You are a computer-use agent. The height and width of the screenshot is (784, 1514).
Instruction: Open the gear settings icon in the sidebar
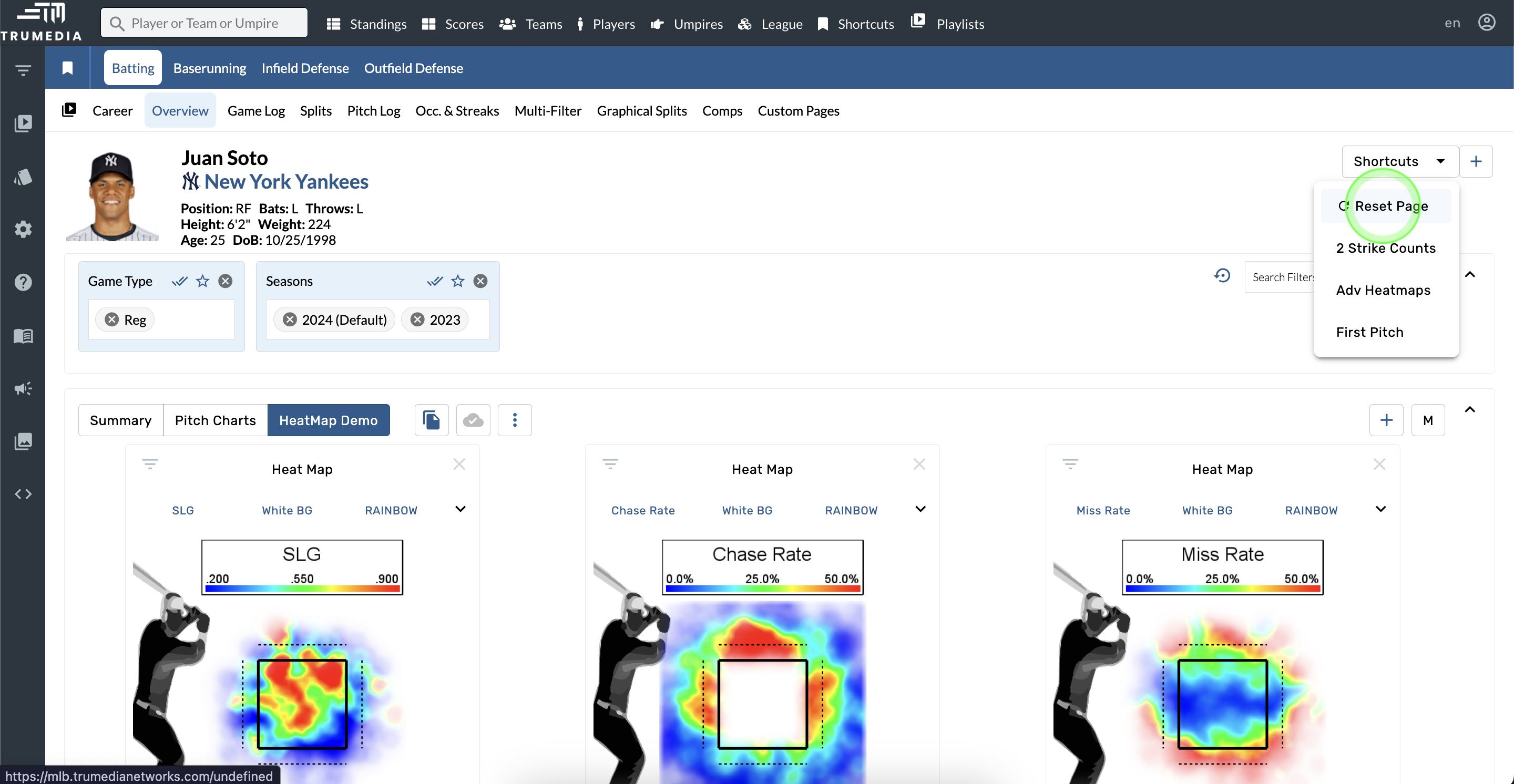(x=23, y=229)
